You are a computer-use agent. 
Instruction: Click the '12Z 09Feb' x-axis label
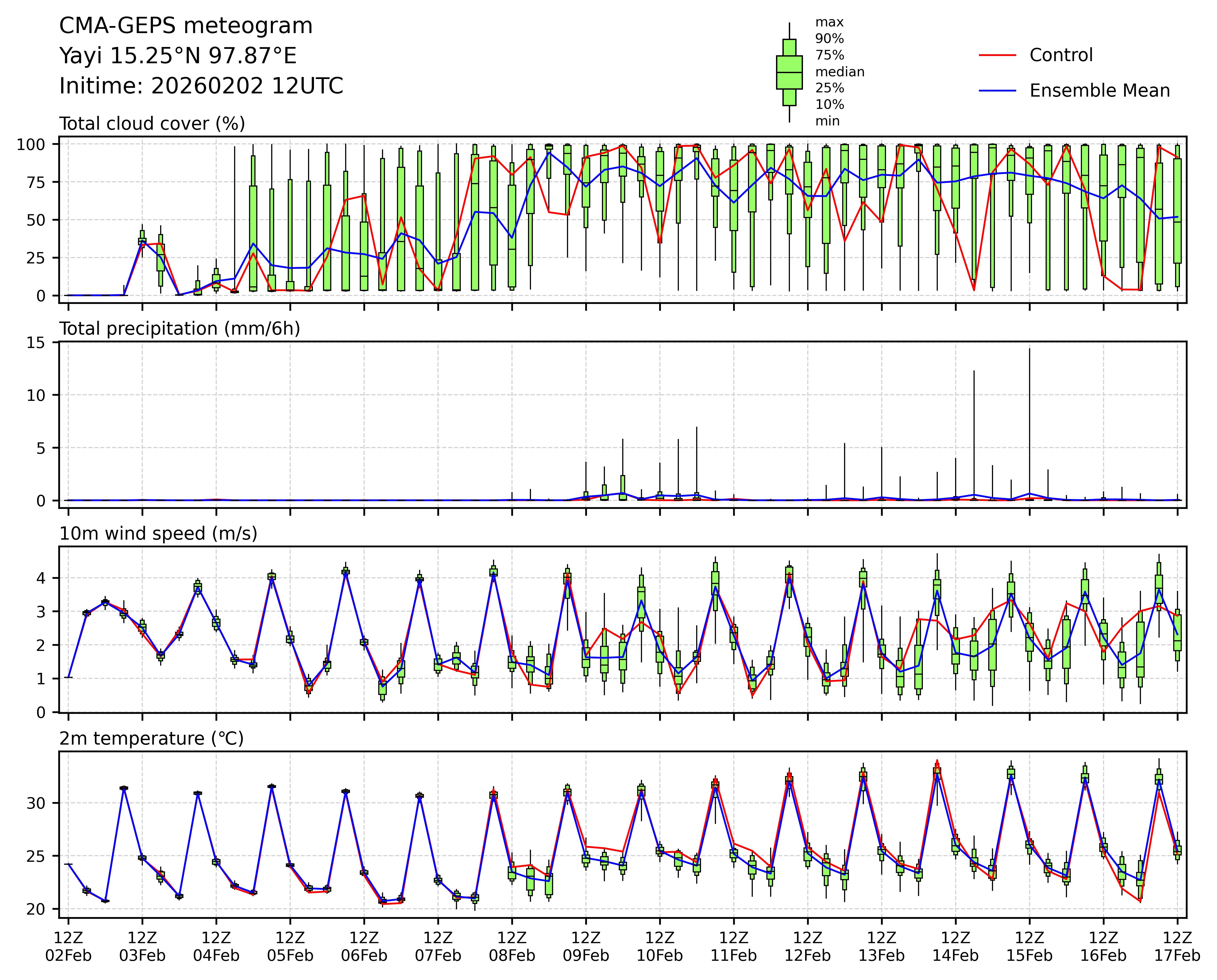(x=586, y=947)
